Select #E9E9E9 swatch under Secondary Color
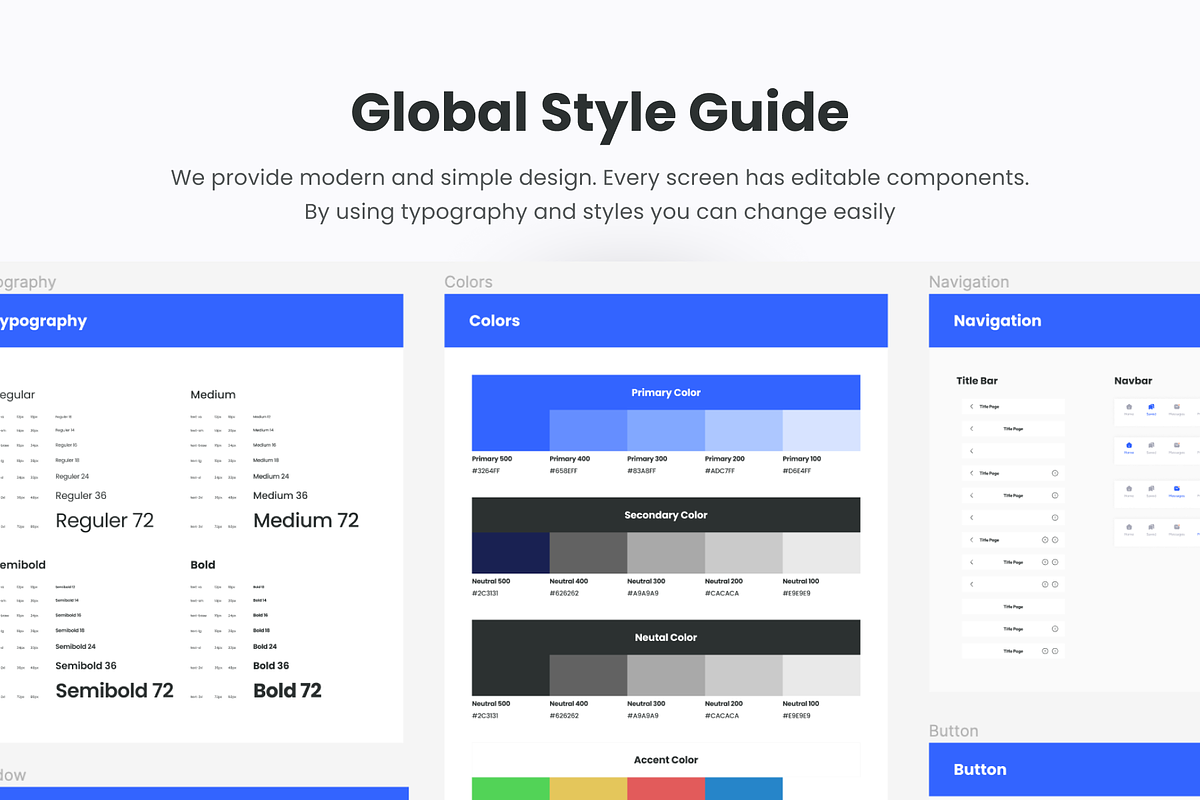Viewport: 1200px width, 800px height. click(x=821, y=553)
